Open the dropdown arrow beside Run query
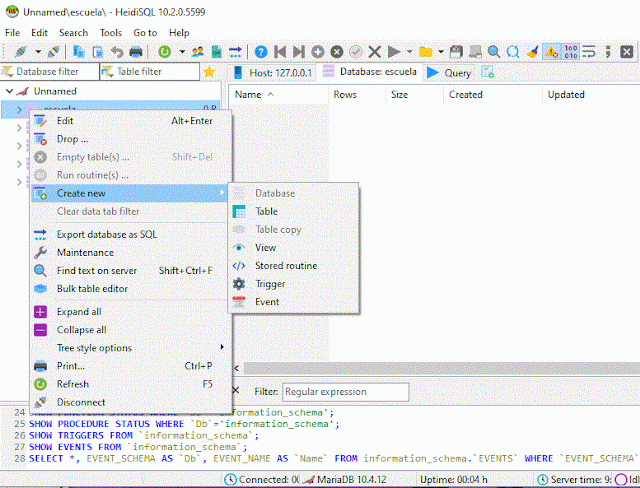Screen dimensions: 640x488 (x=409, y=52)
